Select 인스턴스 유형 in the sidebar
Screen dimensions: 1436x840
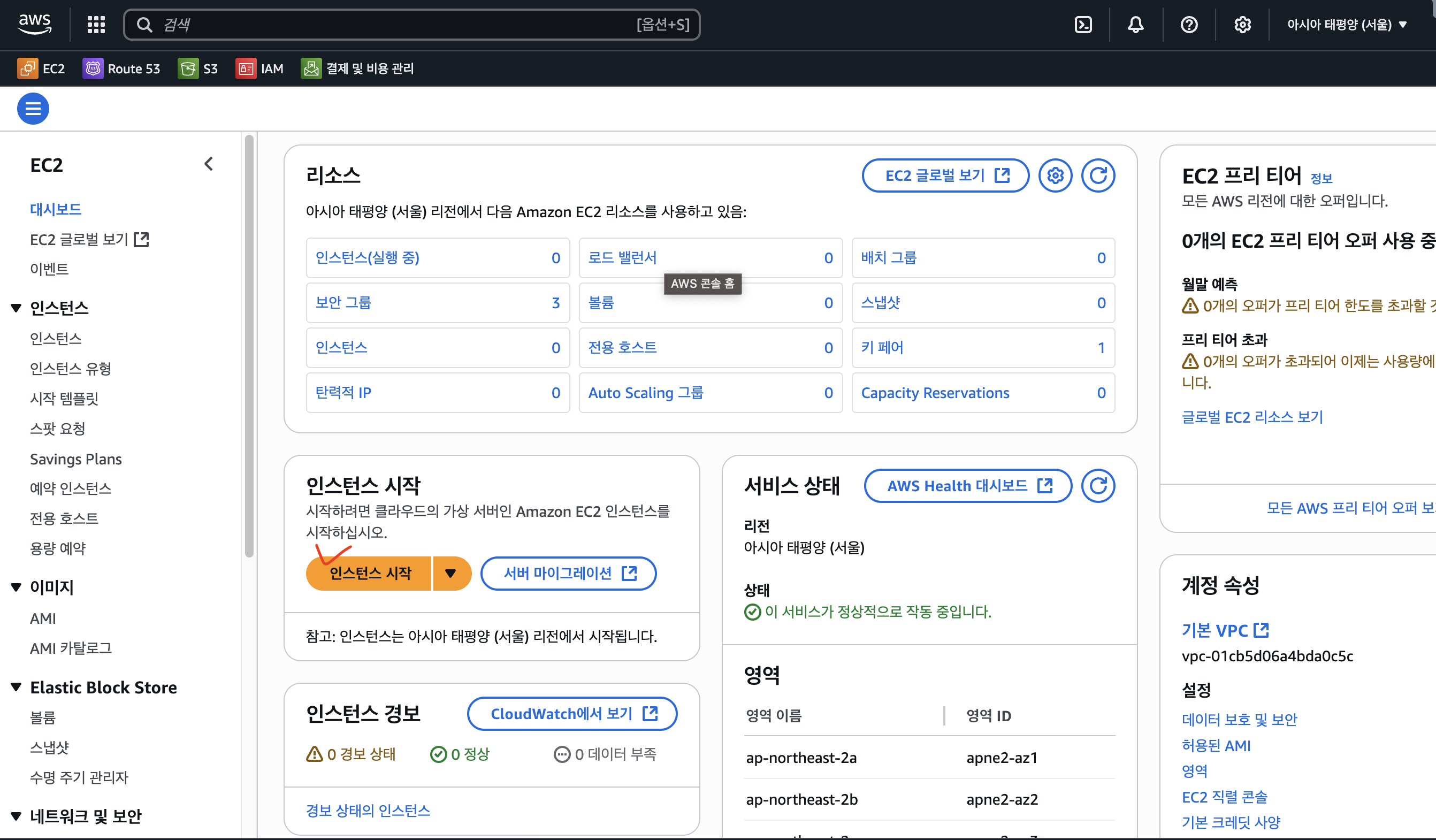coord(71,369)
